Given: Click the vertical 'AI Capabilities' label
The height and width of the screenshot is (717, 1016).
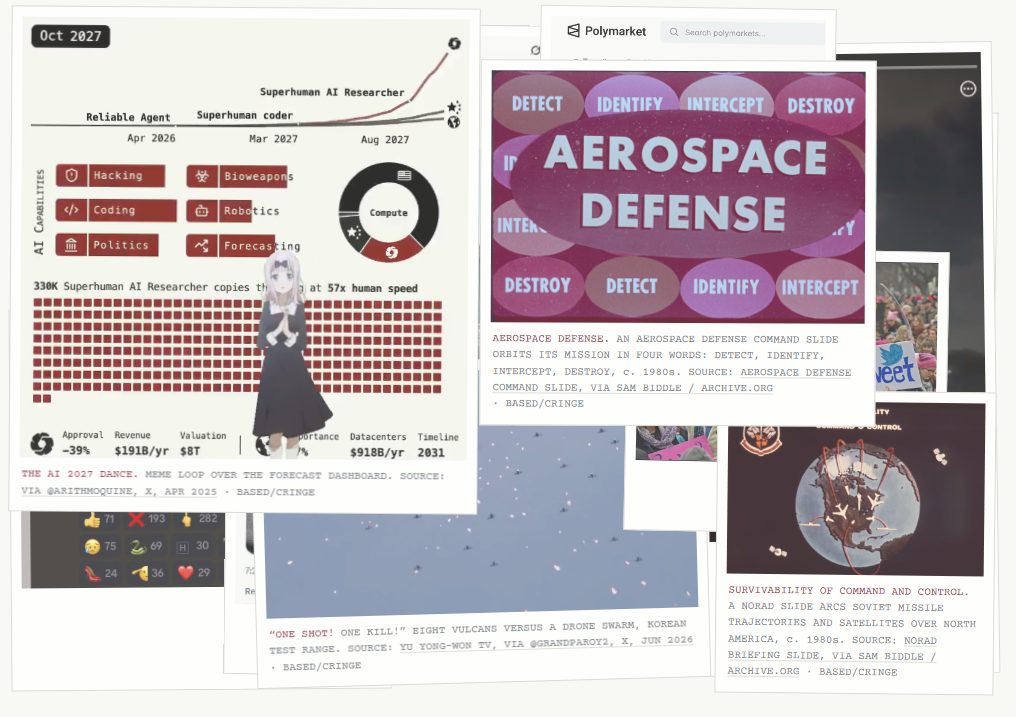Looking at the screenshot, I should pyautogui.click(x=40, y=211).
